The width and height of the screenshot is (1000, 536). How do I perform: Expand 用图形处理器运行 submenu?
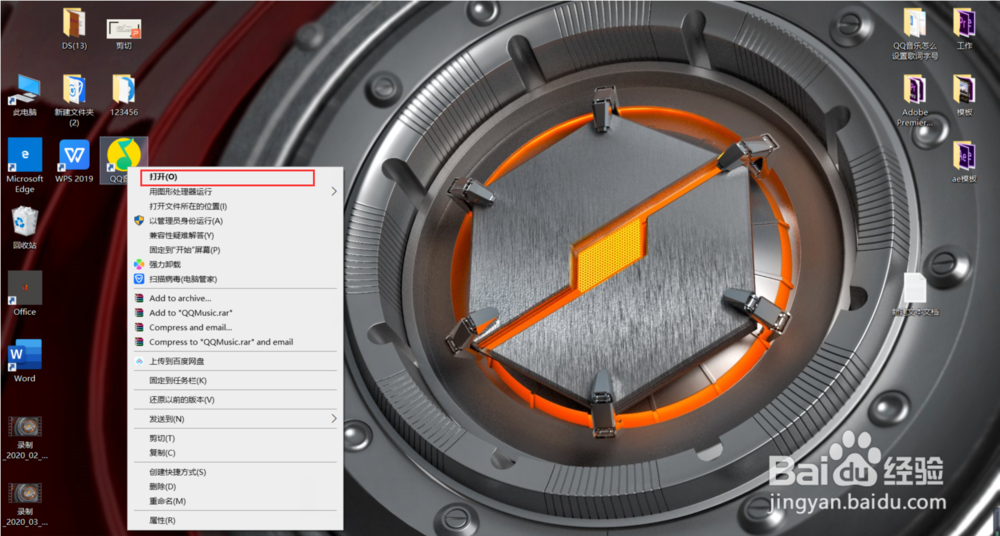click(235, 191)
